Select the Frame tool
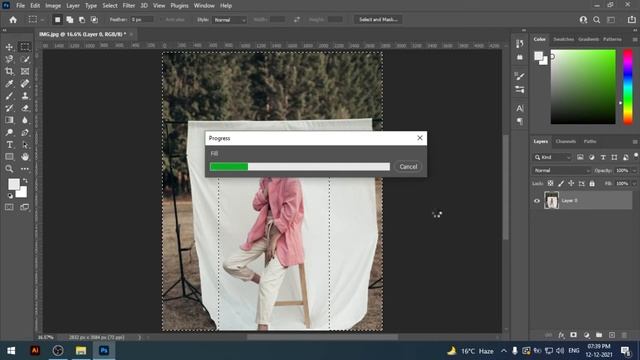Image resolution: width=640 pixels, height=360 pixels. click(x=25, y=71)
